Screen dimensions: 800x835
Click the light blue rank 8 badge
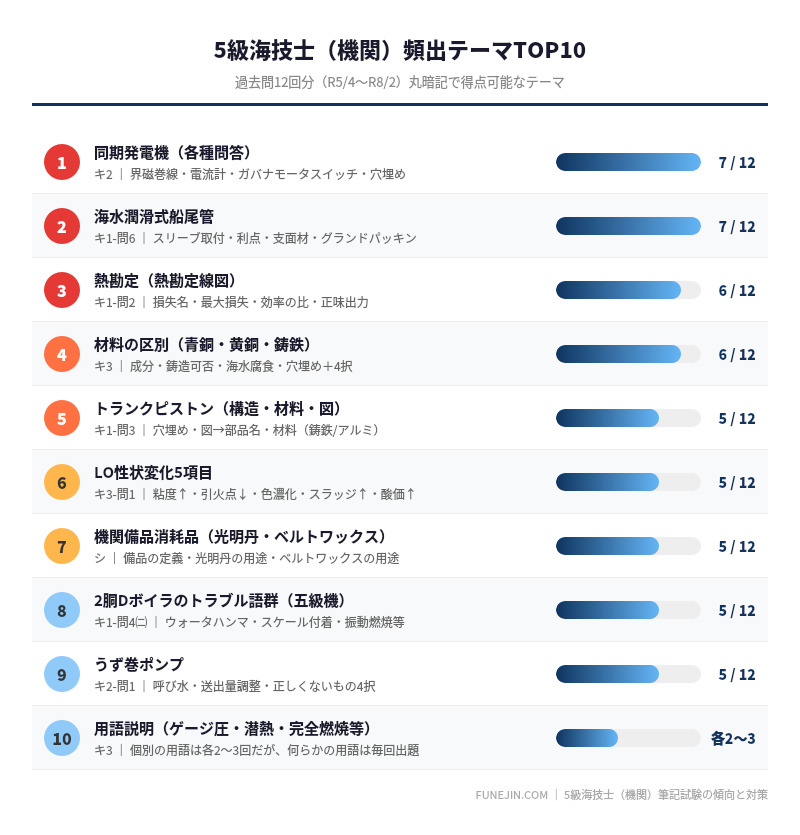tap(62, 610)
